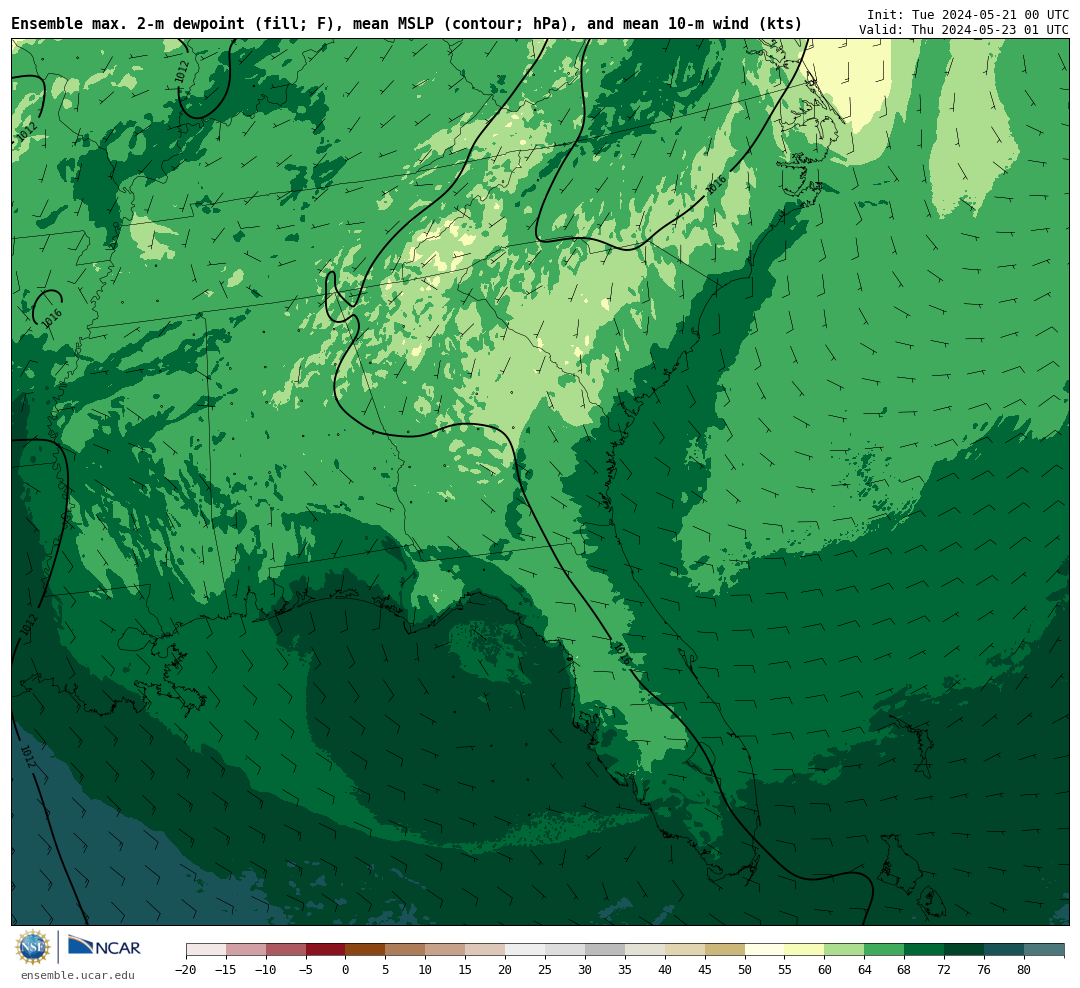Viewport: 1080px width, 988px height.
Task: Click the brown swatch between 0 and 5
Action: pyautogui.click(x=365, y=950)
